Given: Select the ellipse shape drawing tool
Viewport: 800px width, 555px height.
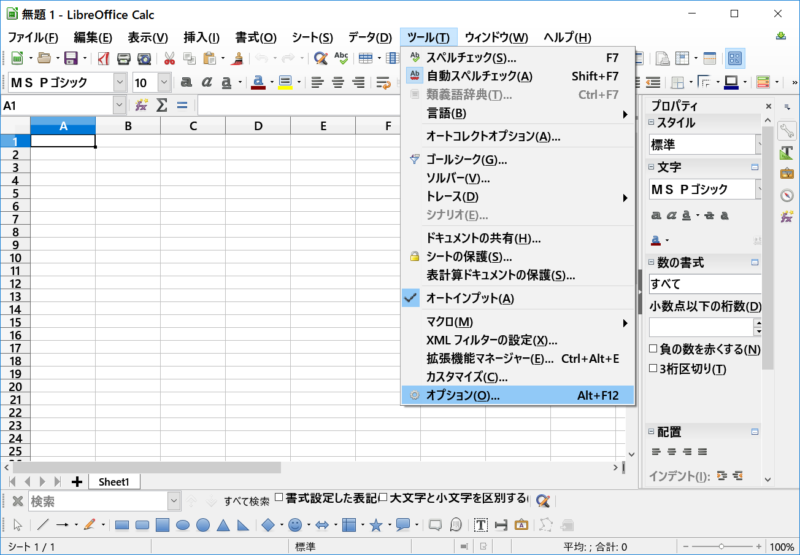Looking at the screenshot, I should pyautogui.click(x=183, y=524).
